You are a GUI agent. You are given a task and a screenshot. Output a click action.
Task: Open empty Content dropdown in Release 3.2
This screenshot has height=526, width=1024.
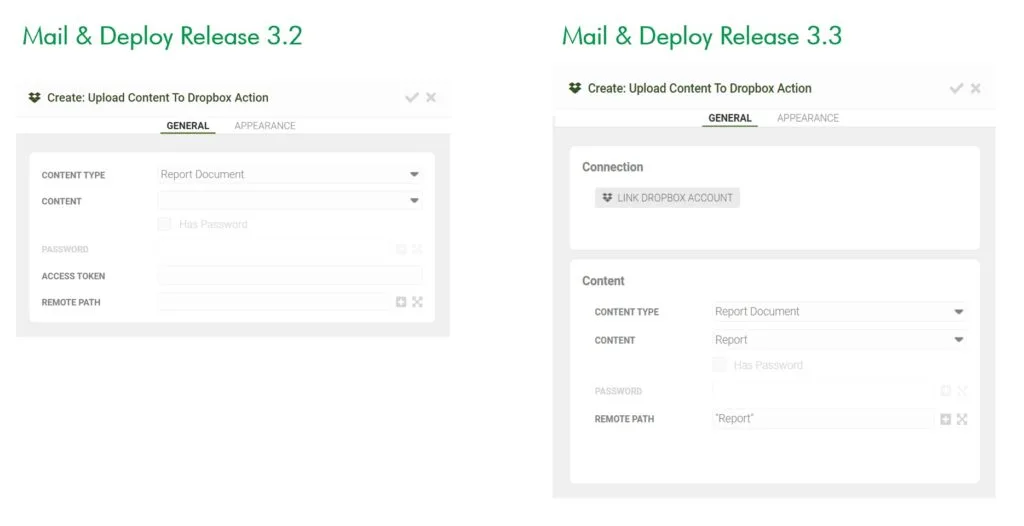click(290, 201)
